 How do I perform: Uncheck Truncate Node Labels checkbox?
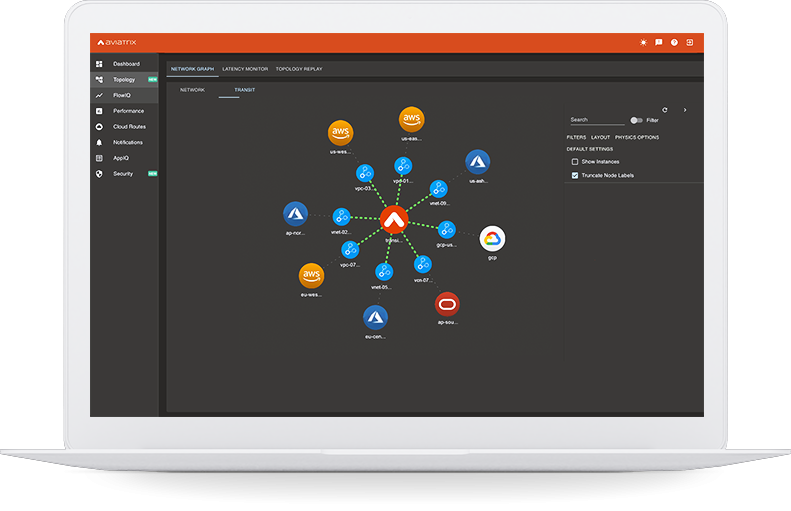coord(575,176)
